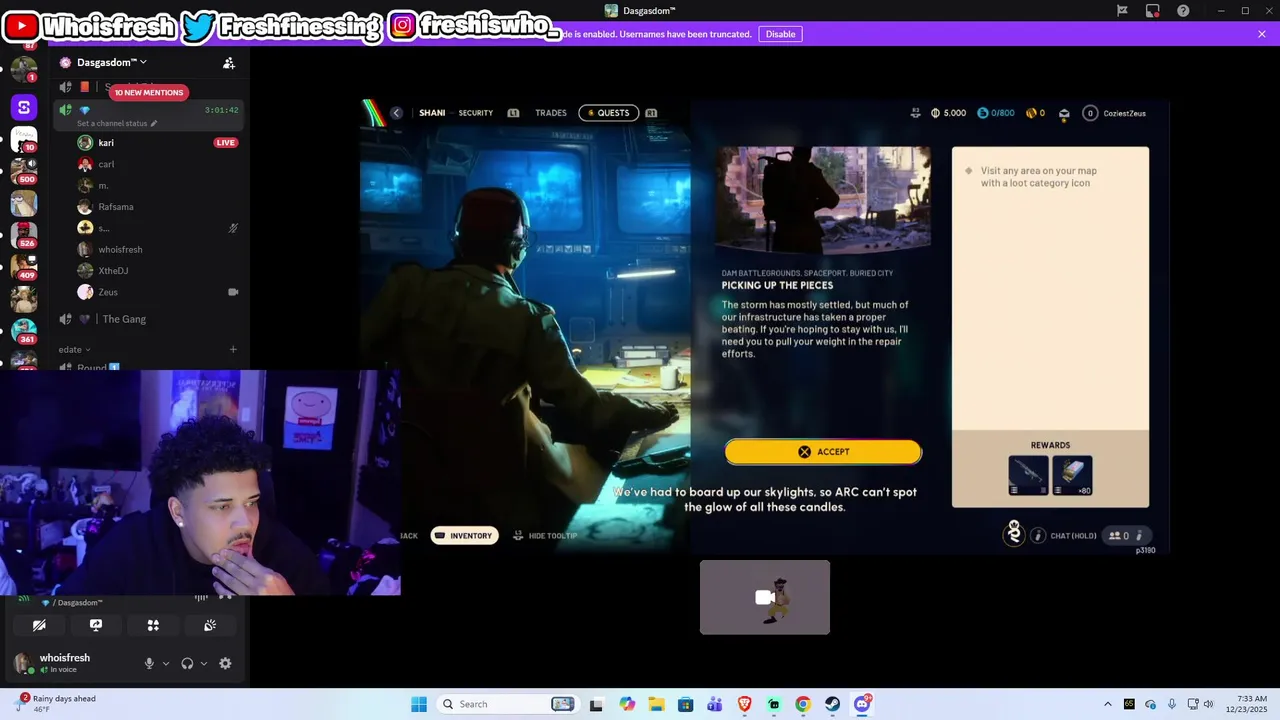Switch to the Quests tab
1280x720 pixels.
pos(609,113)
